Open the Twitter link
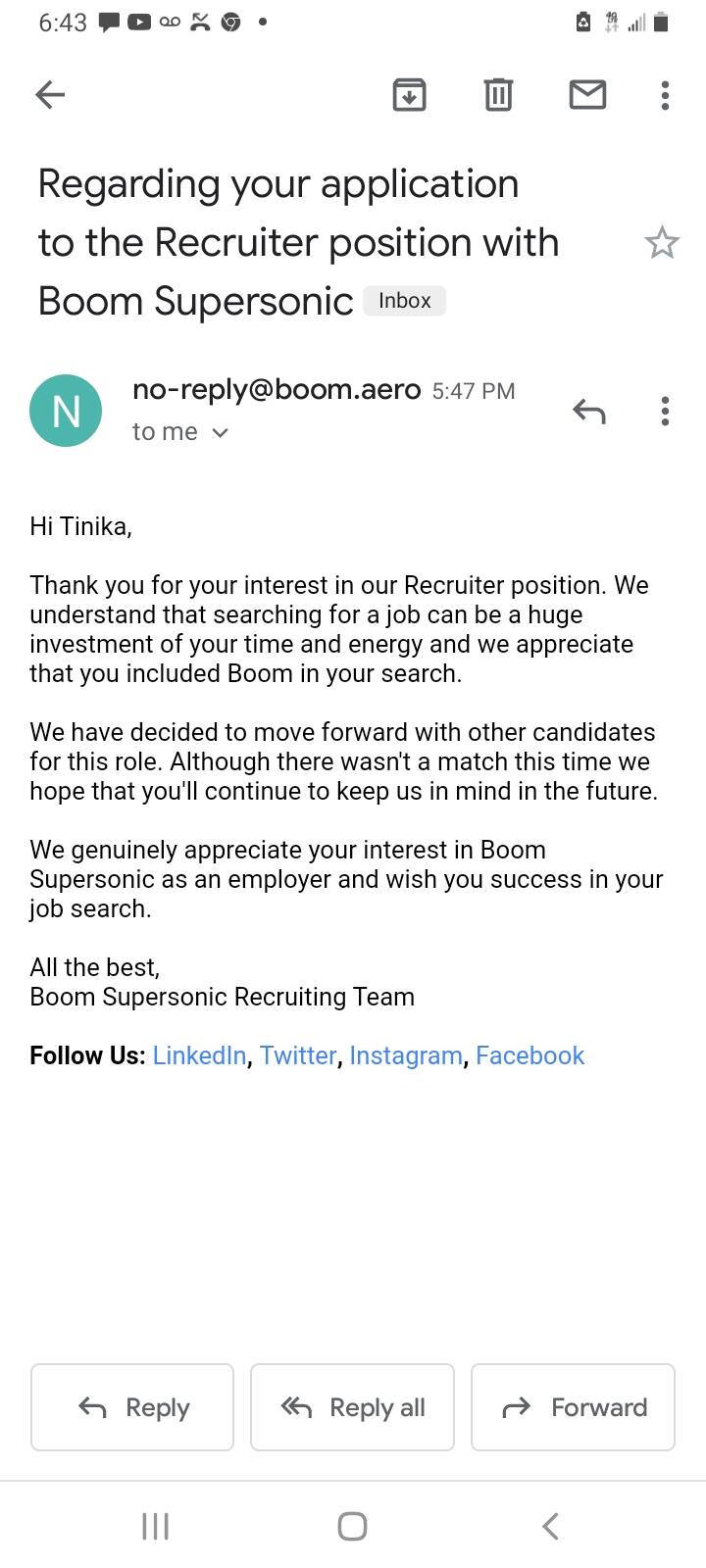Screen dimensions: 706x1568 298,1055
